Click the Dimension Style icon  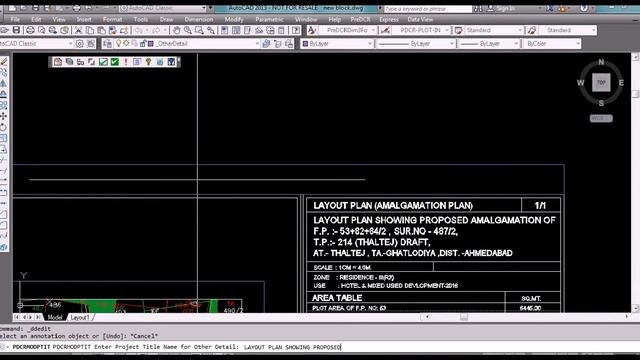pos(385,30)
